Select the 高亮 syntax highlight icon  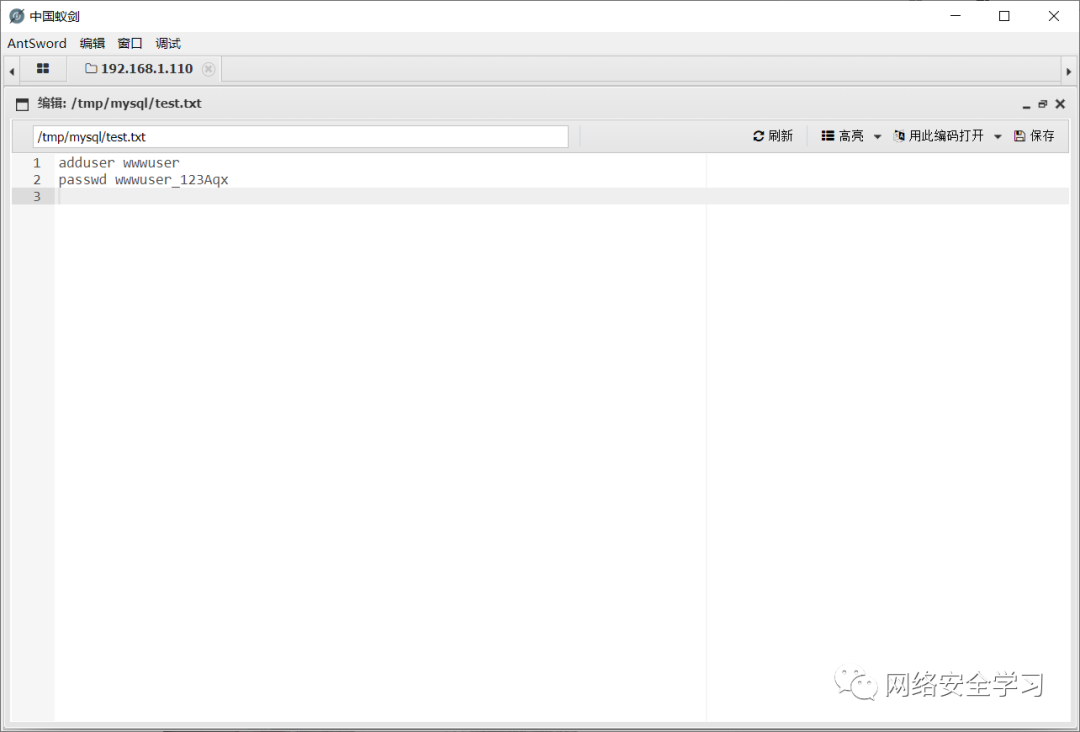tap(827, 135)
